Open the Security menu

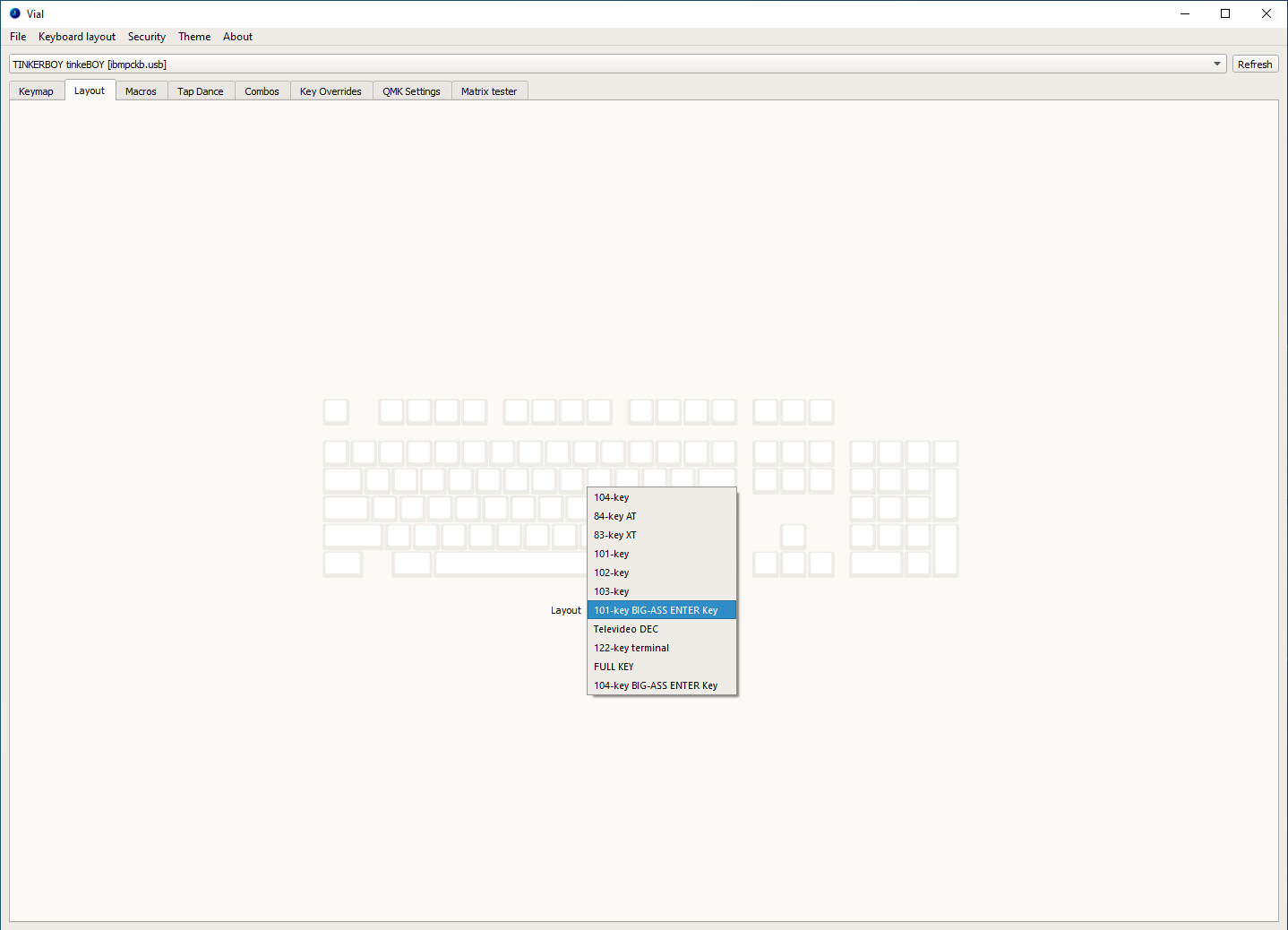(x=147, y=37)
